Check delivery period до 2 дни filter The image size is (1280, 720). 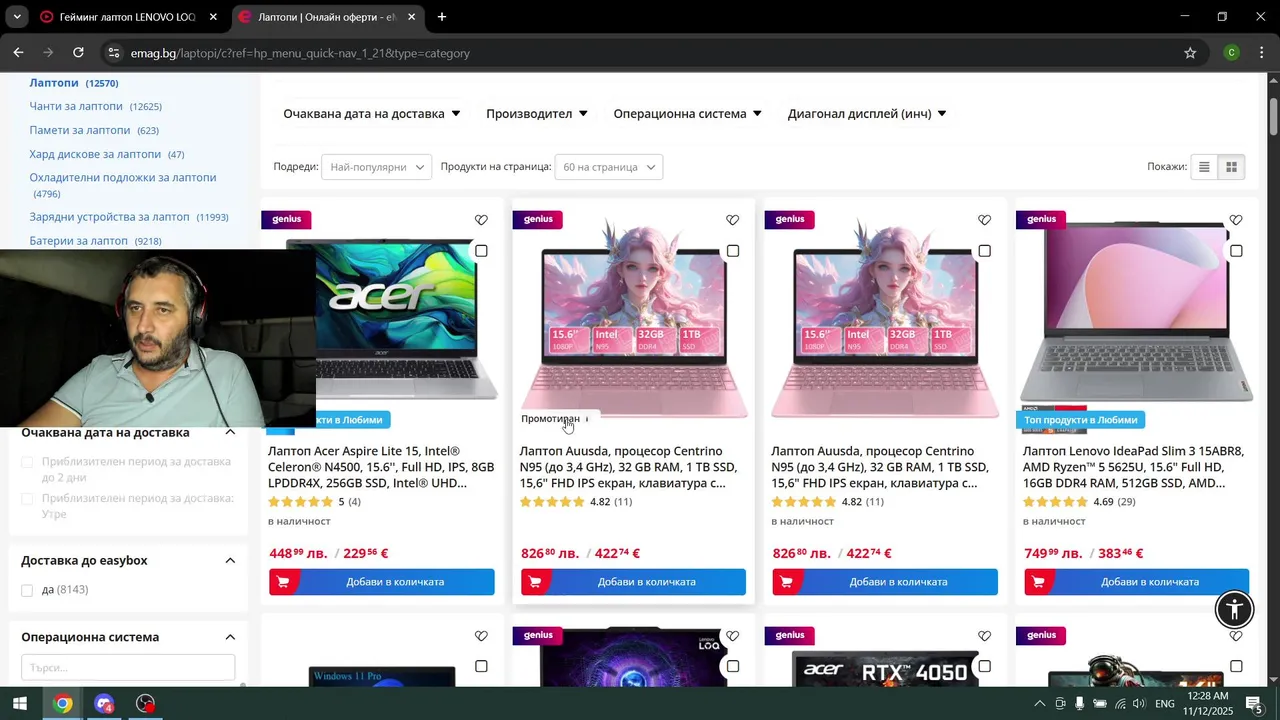tap(28, 462)
